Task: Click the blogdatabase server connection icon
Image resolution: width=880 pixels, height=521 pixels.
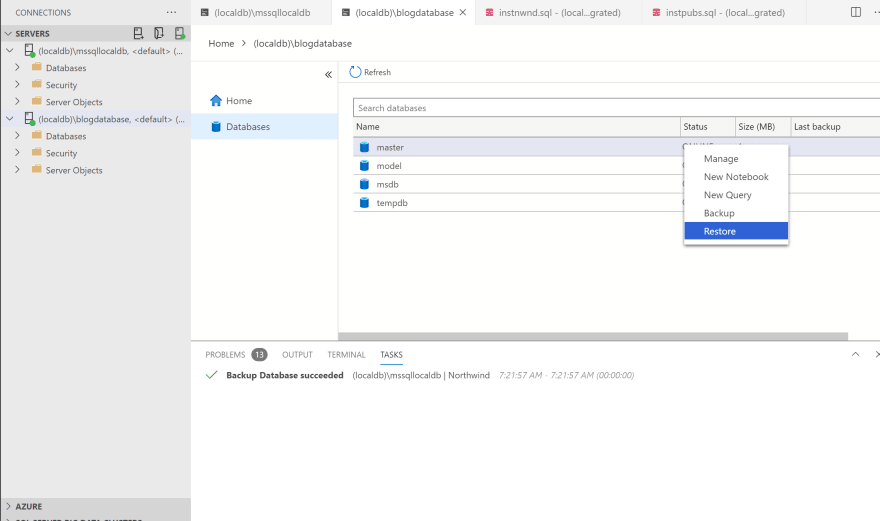Action: 29,118
